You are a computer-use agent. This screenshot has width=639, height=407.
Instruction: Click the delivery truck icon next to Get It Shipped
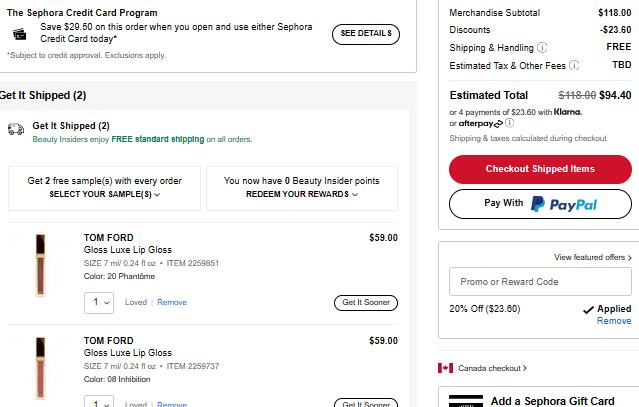[x=16, y=129]
